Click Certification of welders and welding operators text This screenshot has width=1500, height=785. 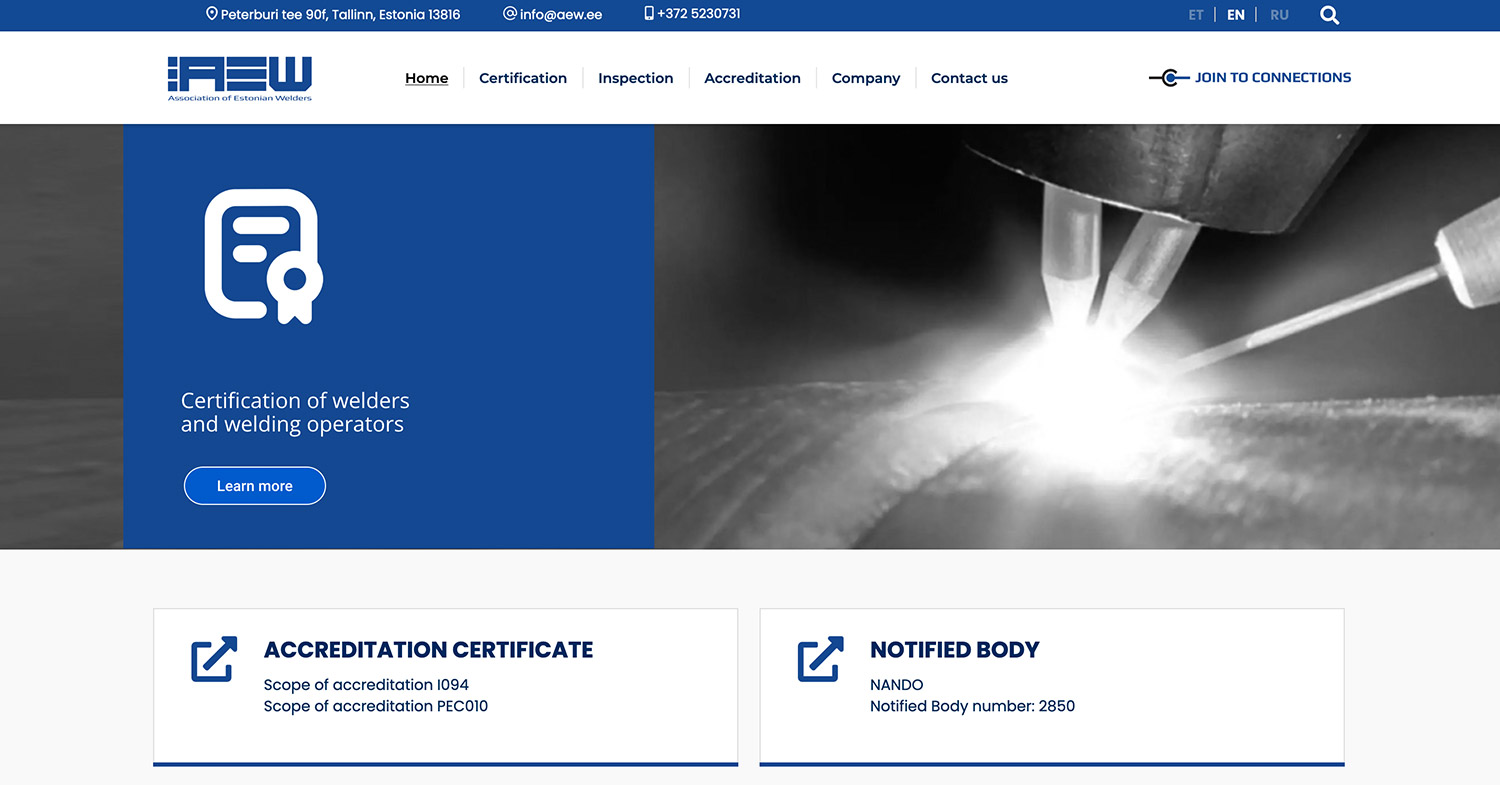(295, 412)
